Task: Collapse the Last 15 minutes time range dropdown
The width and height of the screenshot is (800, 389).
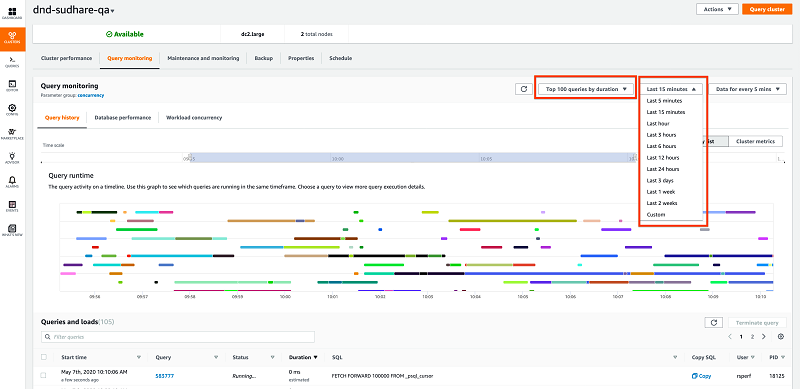Action: tap(671, 89)
